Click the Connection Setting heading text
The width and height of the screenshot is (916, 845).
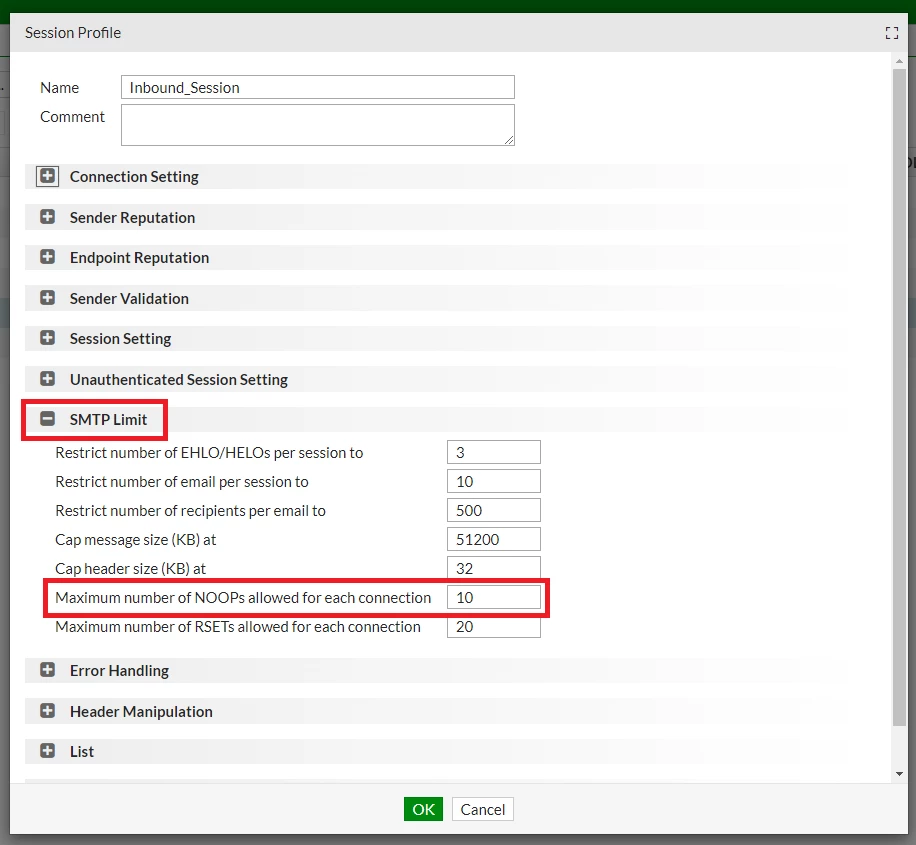(134, 176)
